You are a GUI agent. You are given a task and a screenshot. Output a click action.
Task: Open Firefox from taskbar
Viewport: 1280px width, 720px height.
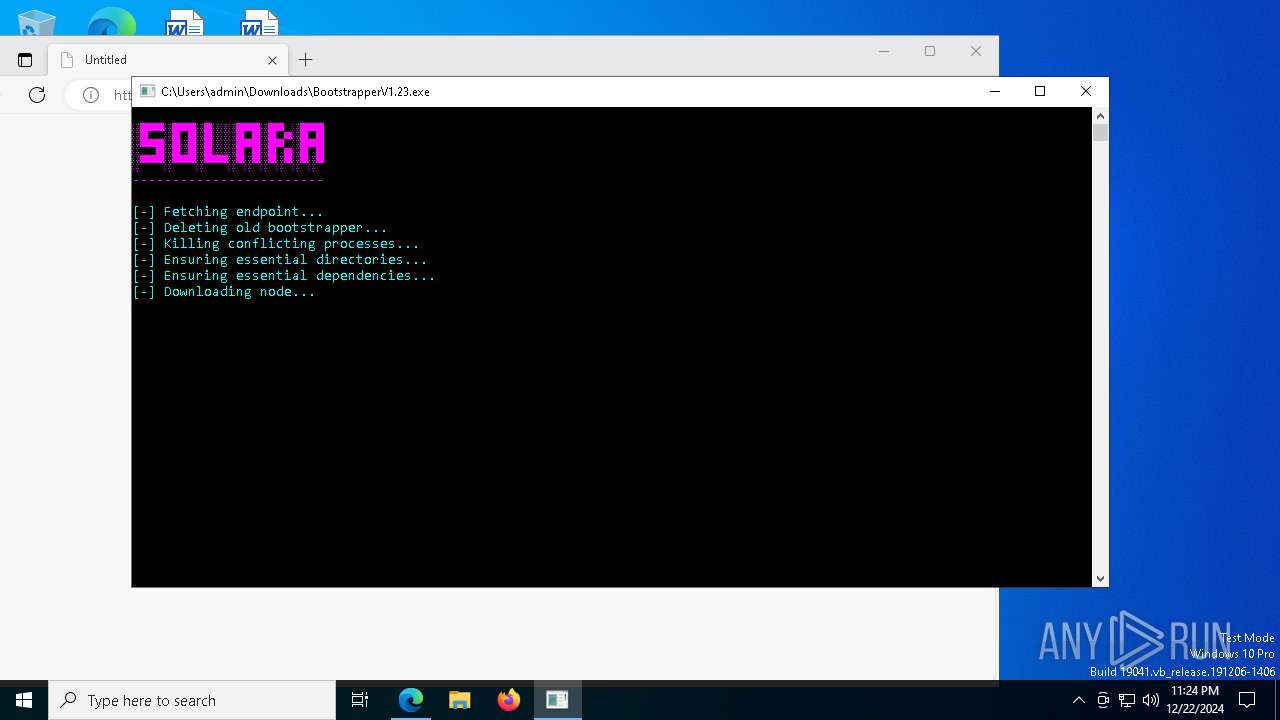tap(509, 700)
